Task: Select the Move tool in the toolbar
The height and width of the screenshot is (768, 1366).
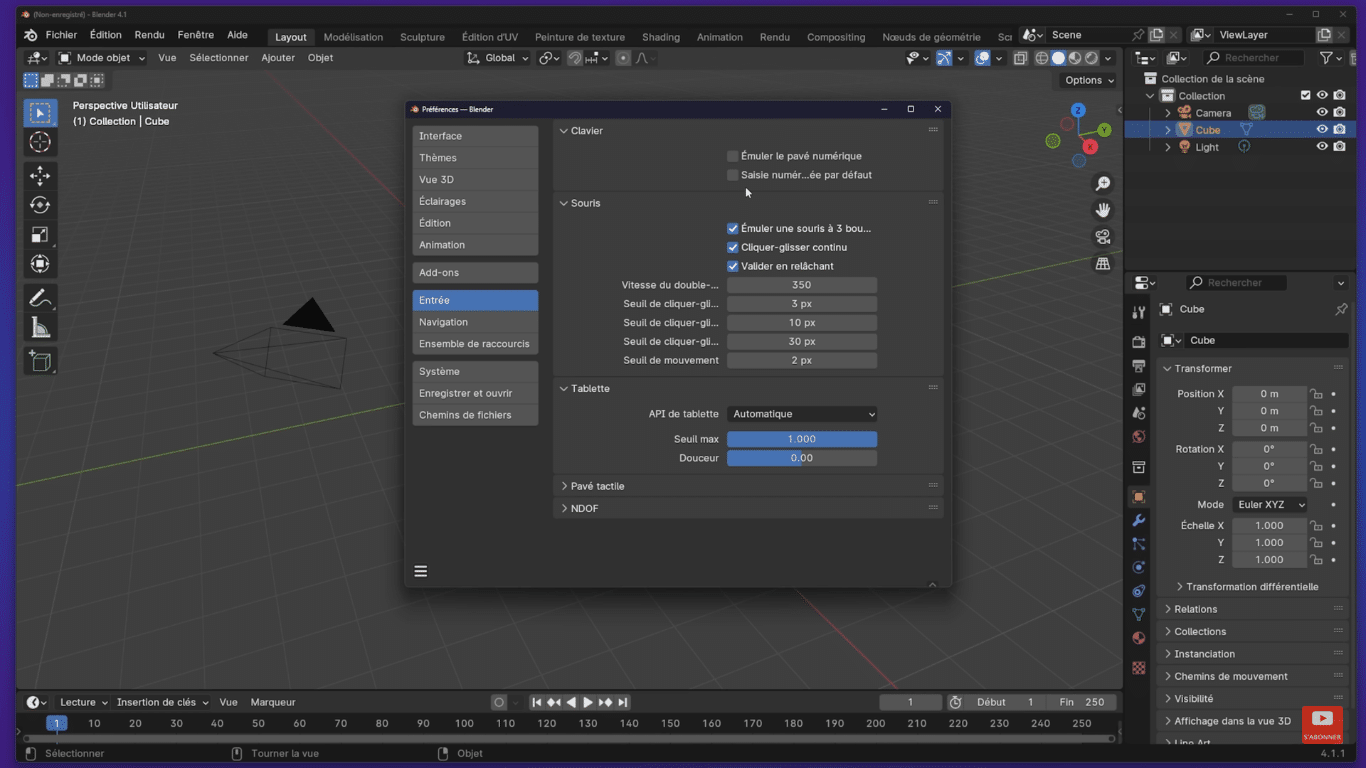Action: pos(40,175)
